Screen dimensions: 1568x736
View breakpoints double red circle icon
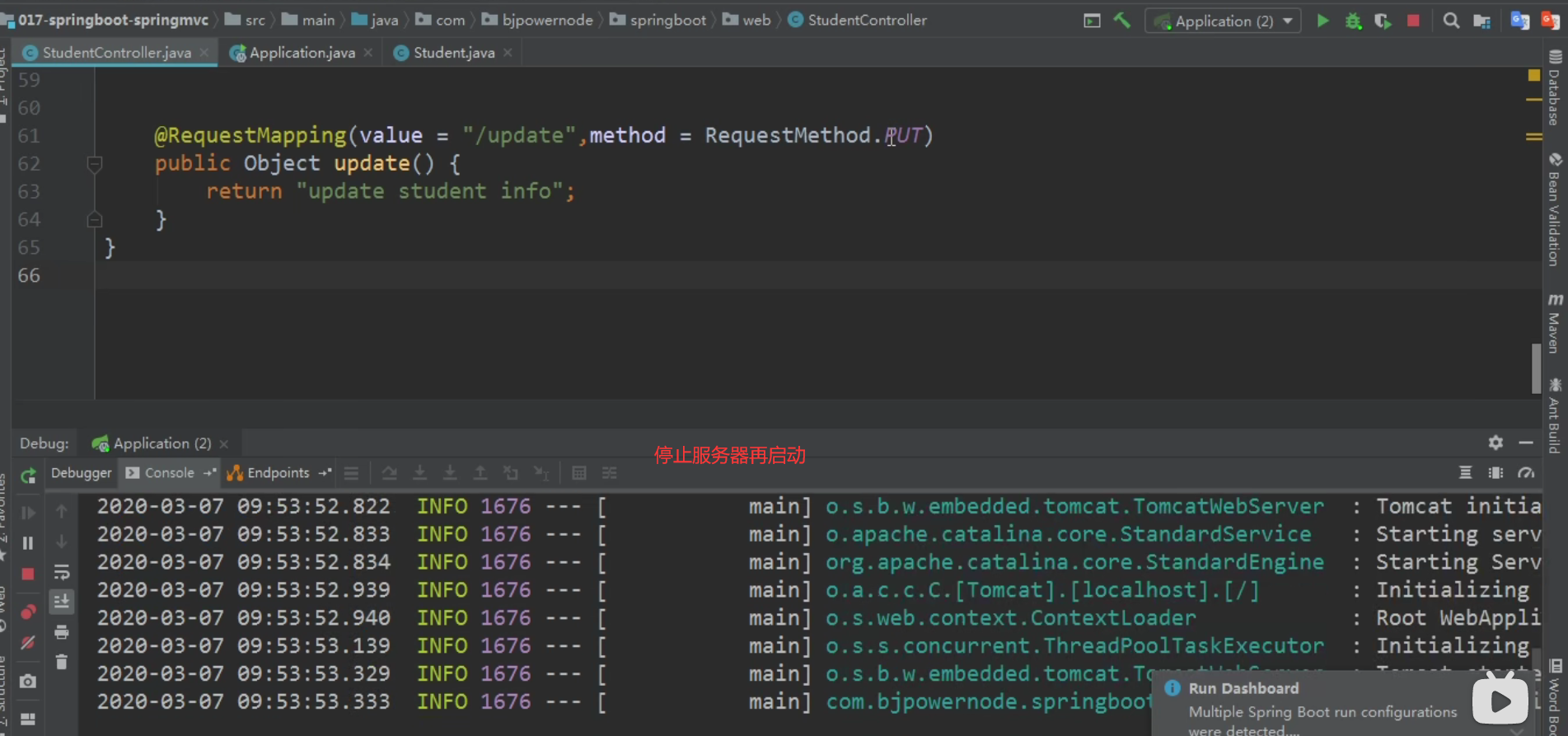click(x=28, y=612)
